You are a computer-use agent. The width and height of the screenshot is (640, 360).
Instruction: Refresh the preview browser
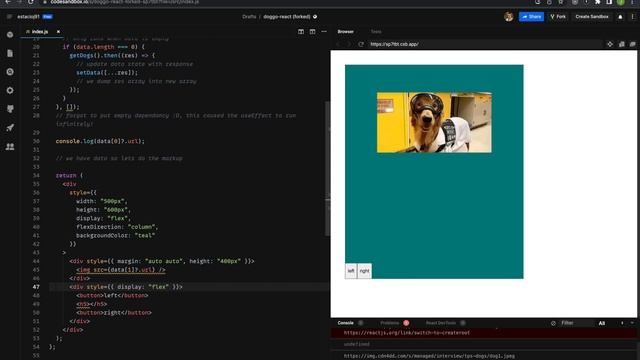pyautogui.click(x=361, y=44)
